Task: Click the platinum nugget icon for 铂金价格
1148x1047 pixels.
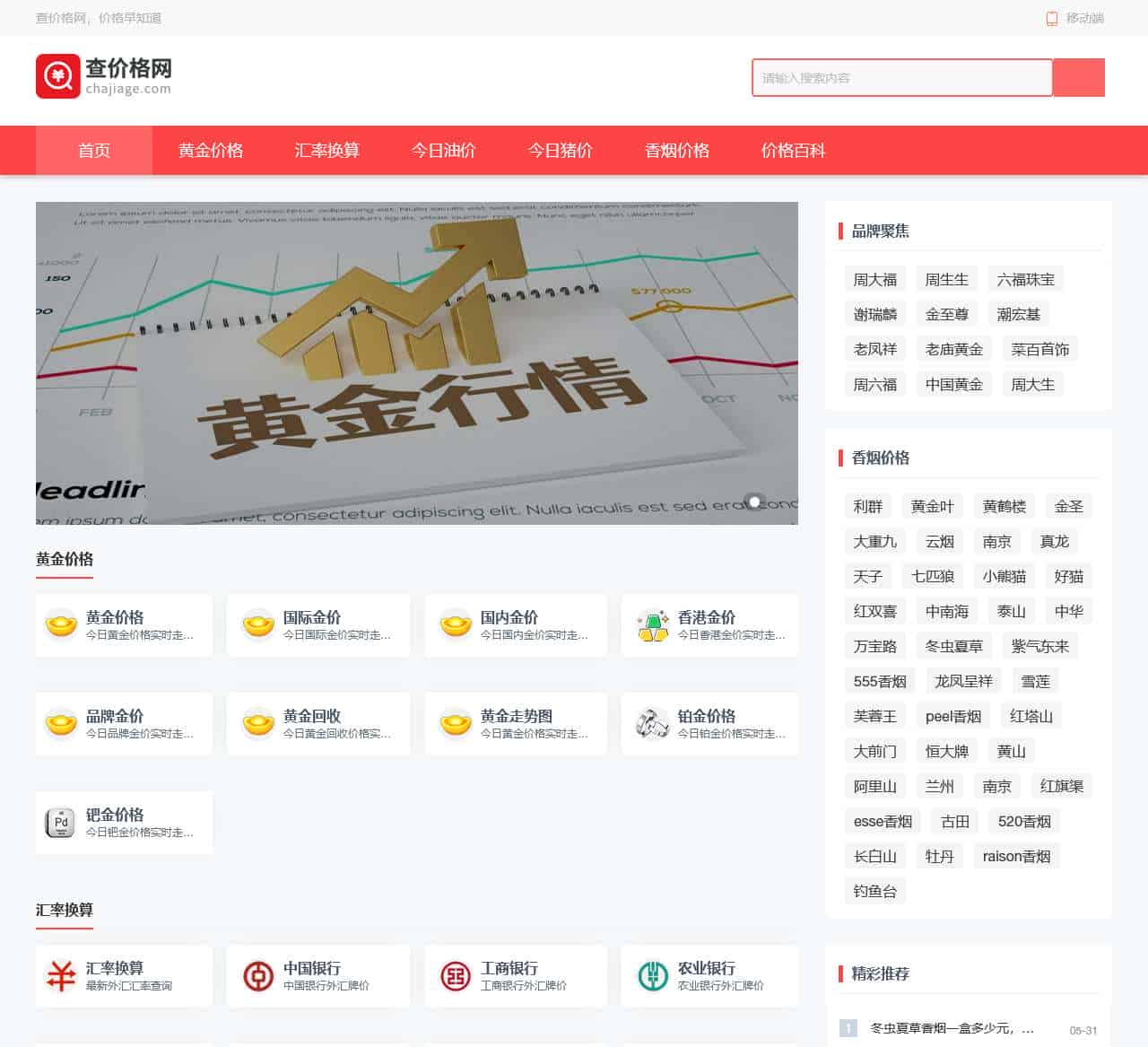Action: coord(653,723)
